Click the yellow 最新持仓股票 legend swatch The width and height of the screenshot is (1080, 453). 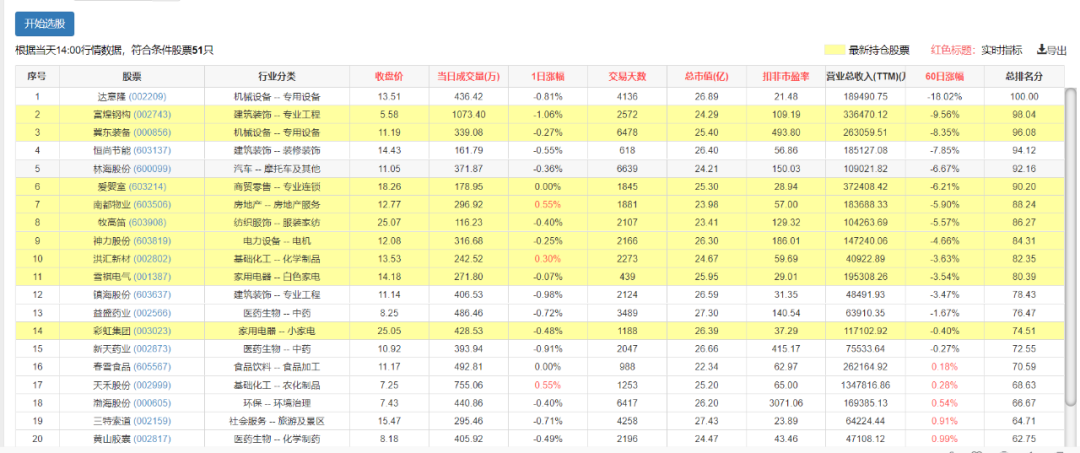835,50
